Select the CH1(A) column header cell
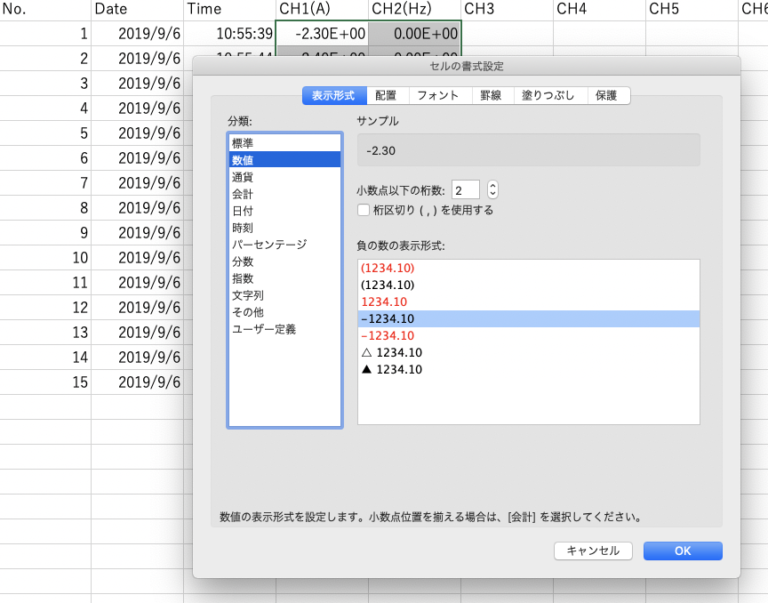This screenshot has height=603, width=768. coord(322,9)
